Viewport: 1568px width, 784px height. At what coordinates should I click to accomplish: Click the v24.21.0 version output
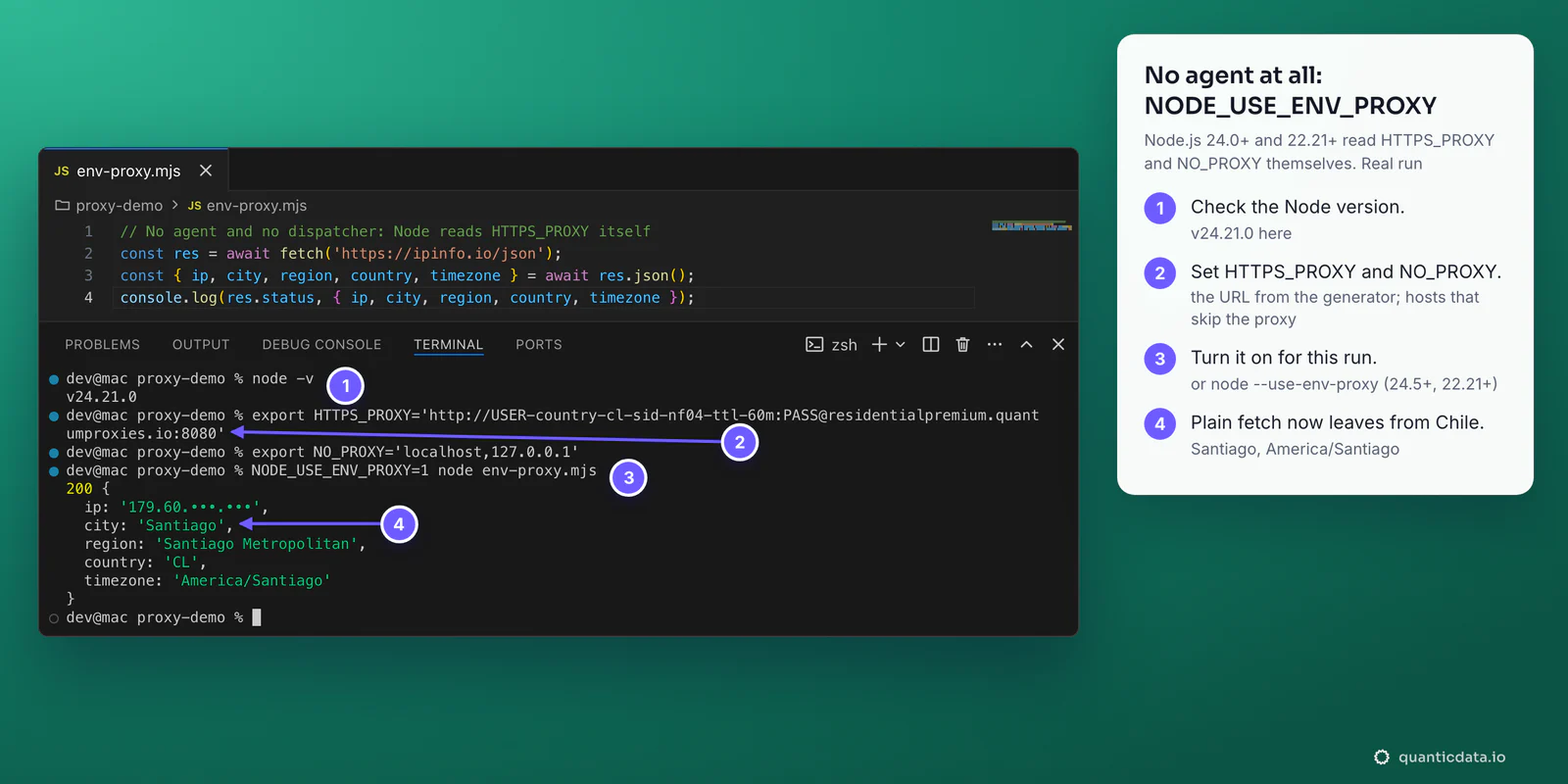(102, 397)
